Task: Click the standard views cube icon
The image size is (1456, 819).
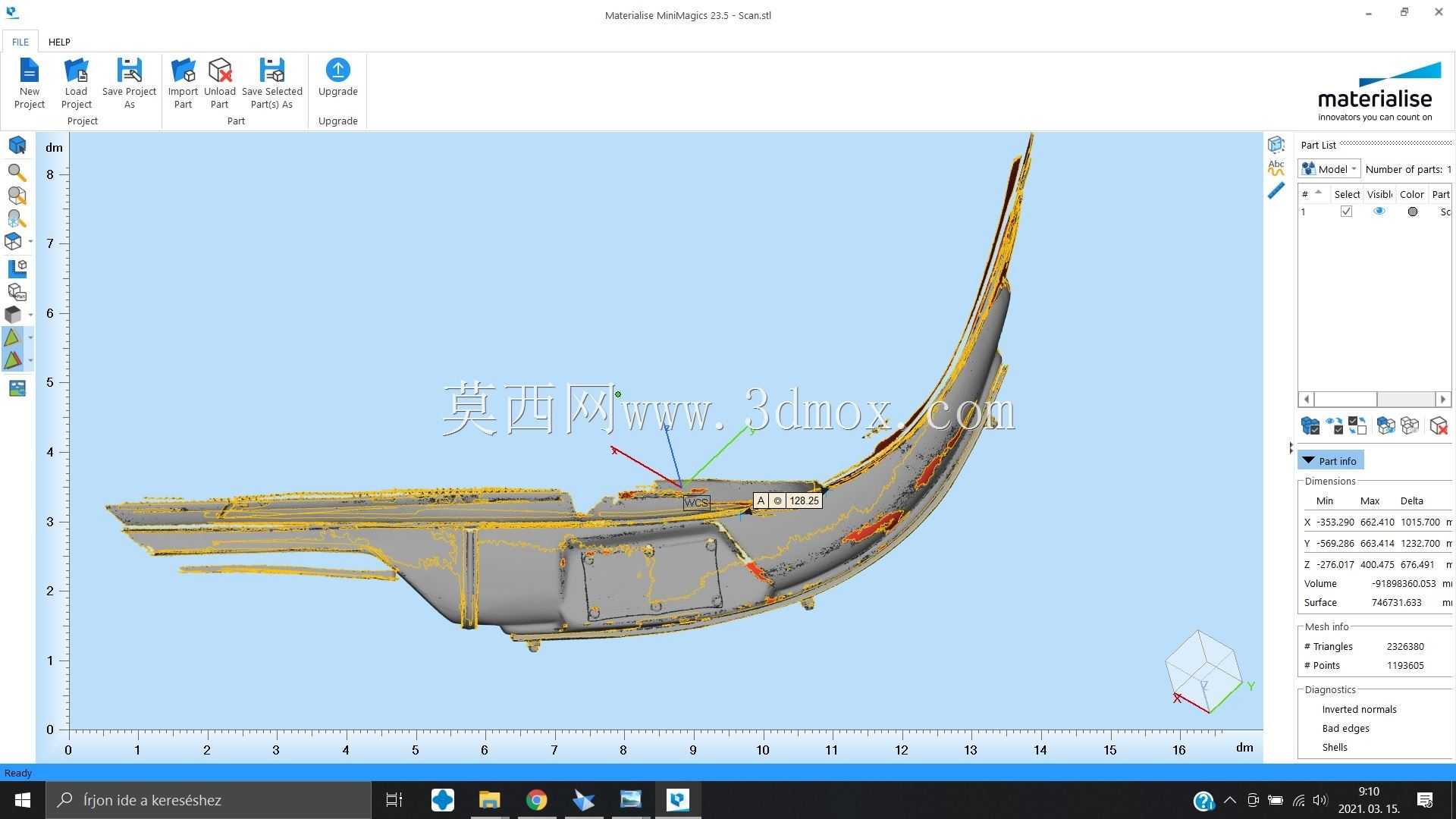Action: click(x=13, y=241)
